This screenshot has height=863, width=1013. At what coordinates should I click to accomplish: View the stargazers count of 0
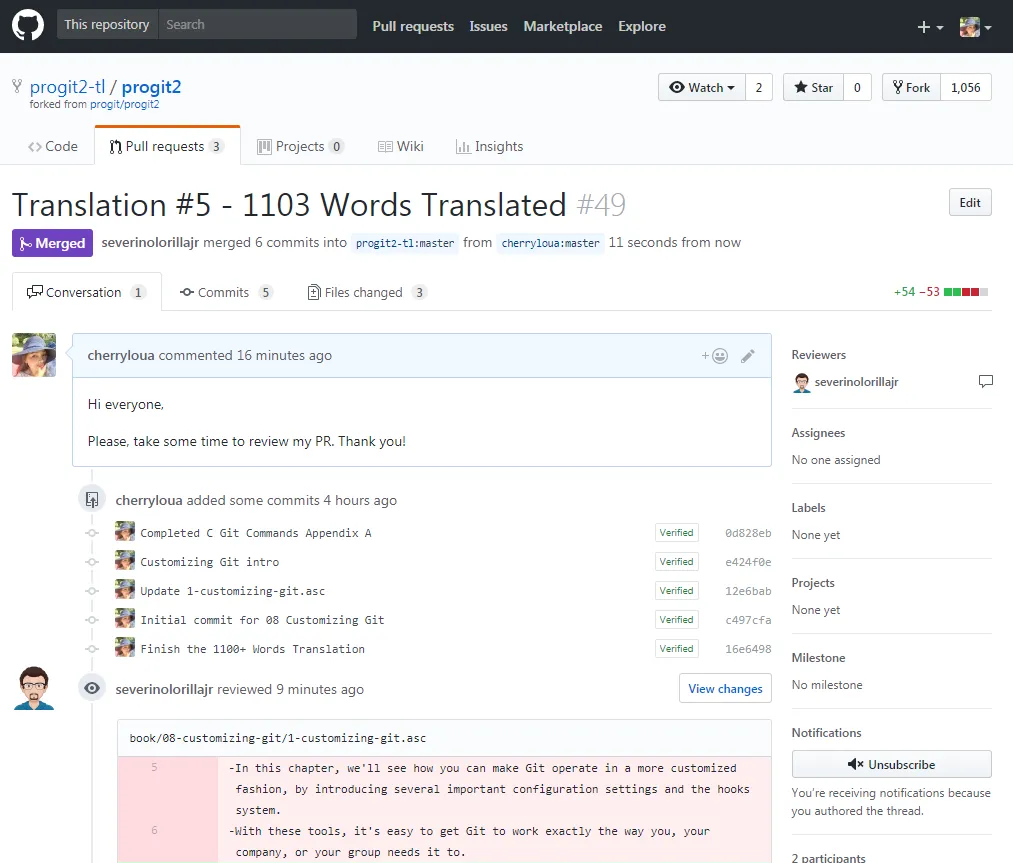click(x=857, y=87)
